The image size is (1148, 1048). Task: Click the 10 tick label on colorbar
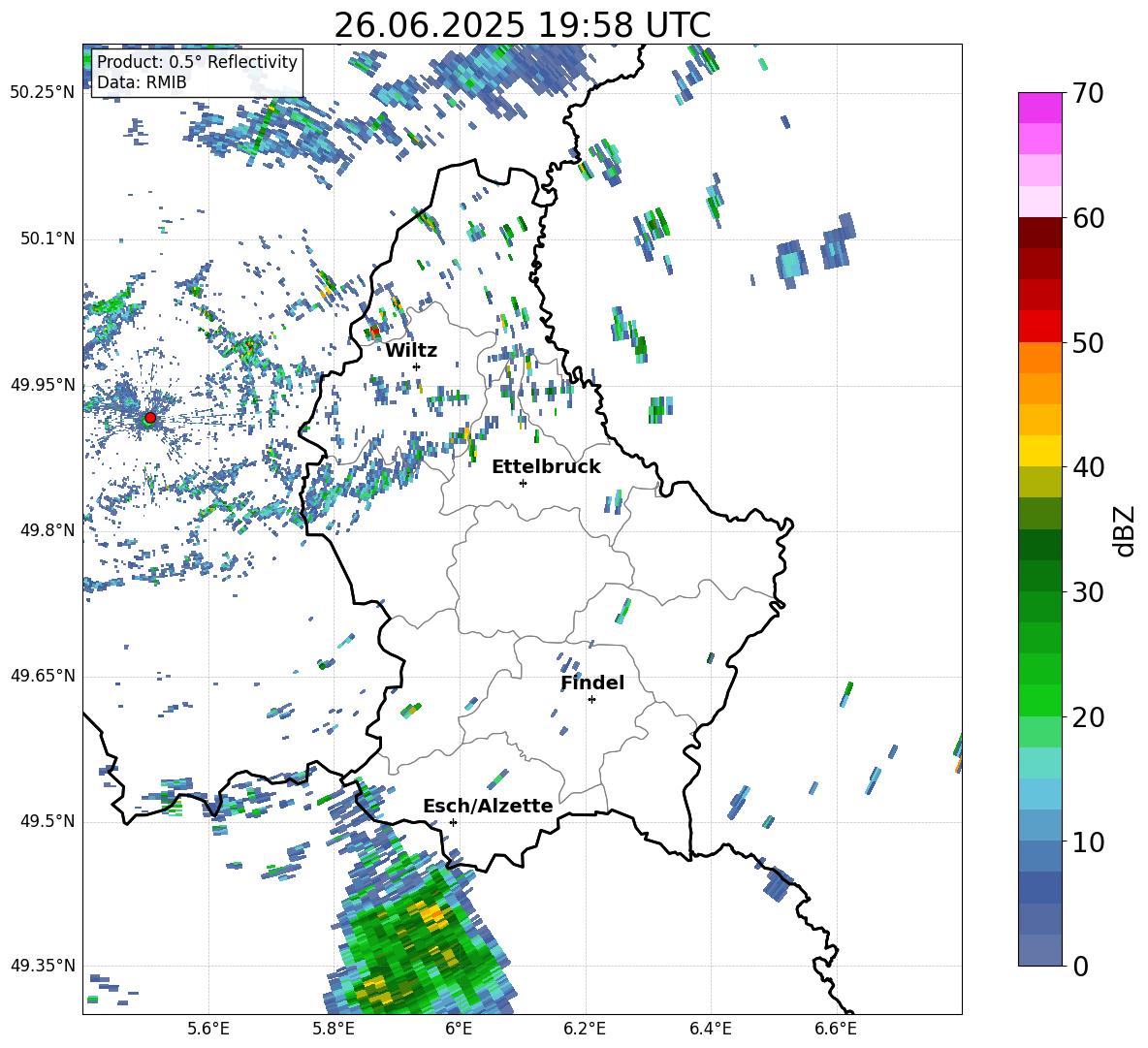[1088, 842]
